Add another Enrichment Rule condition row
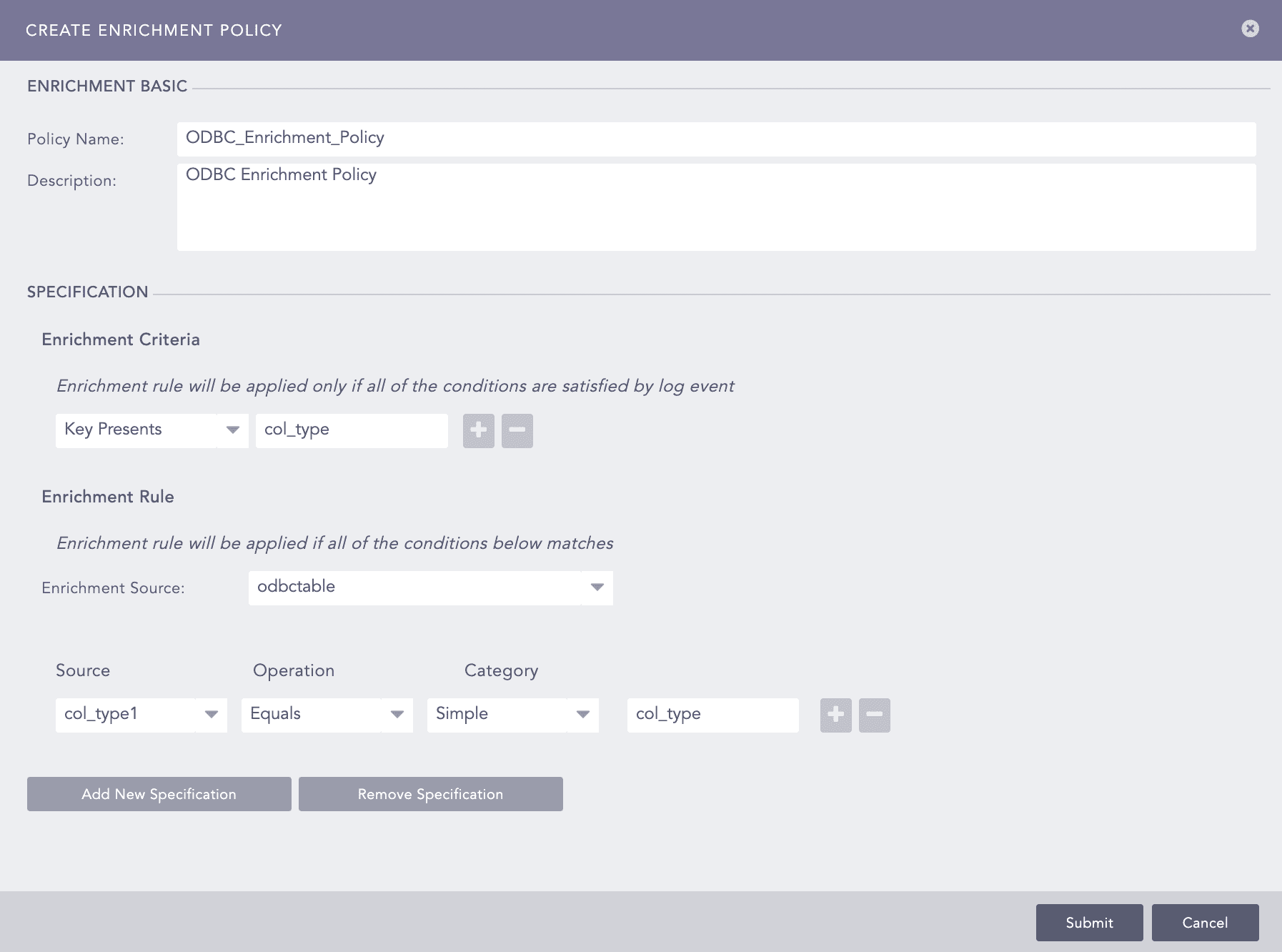 [x=835, y=715]
